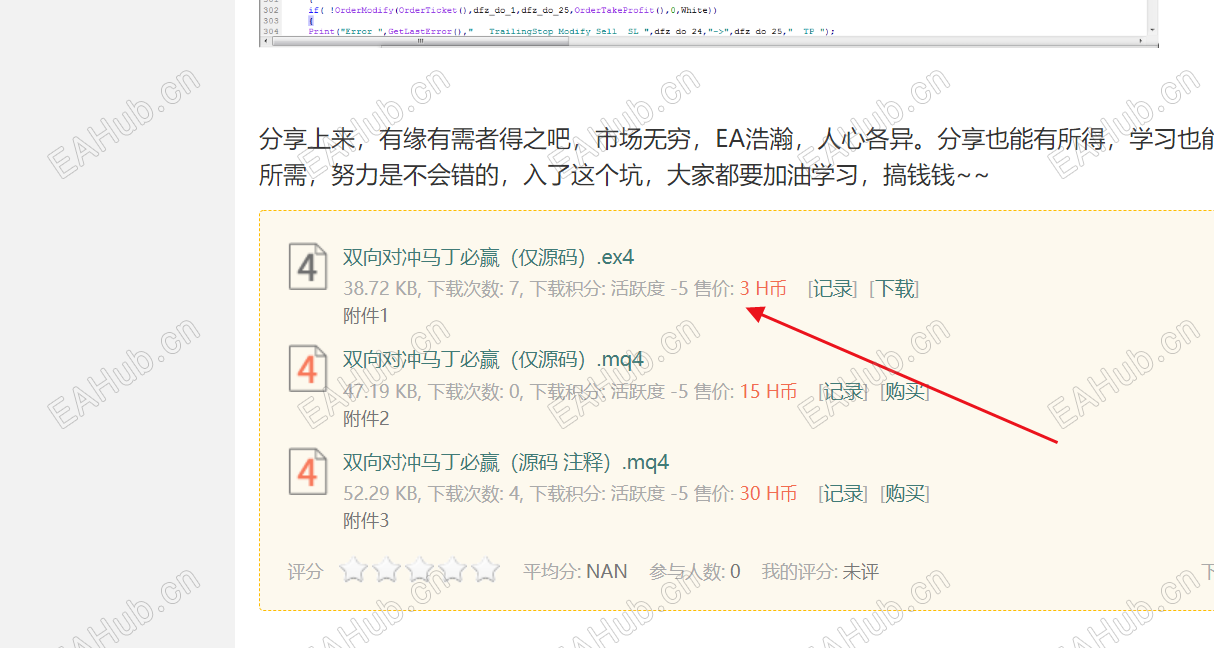
Task: Click the 30 H币 price text
Action: coord(768,493)
